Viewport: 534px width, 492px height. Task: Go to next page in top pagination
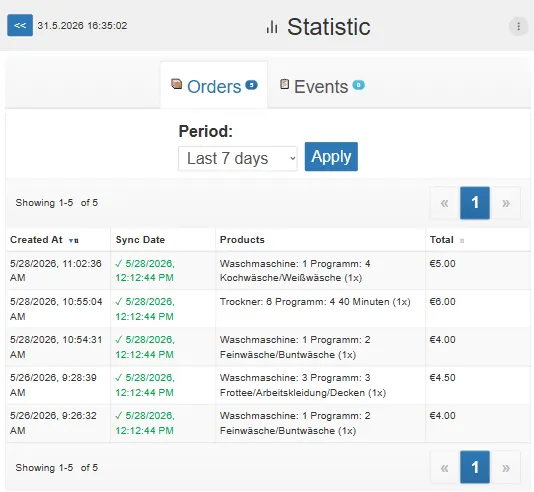[x=506, y=203]
